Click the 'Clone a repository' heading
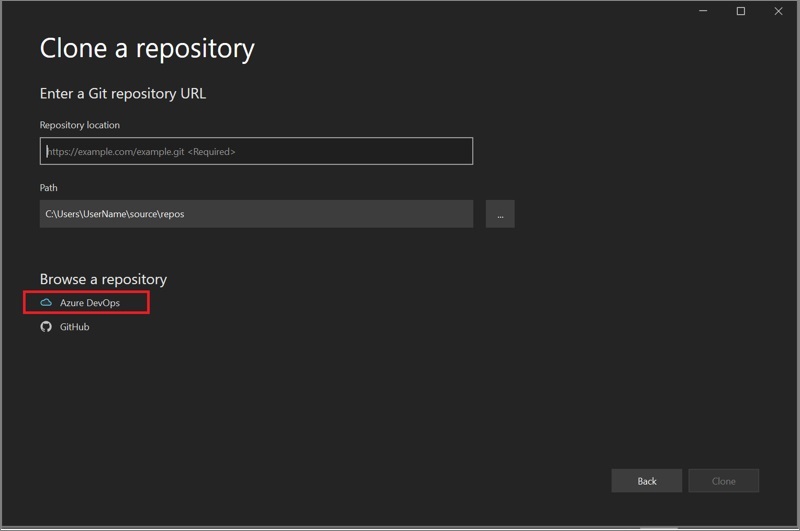Viewport: 800px width, 531px height. tap(147, 49)
